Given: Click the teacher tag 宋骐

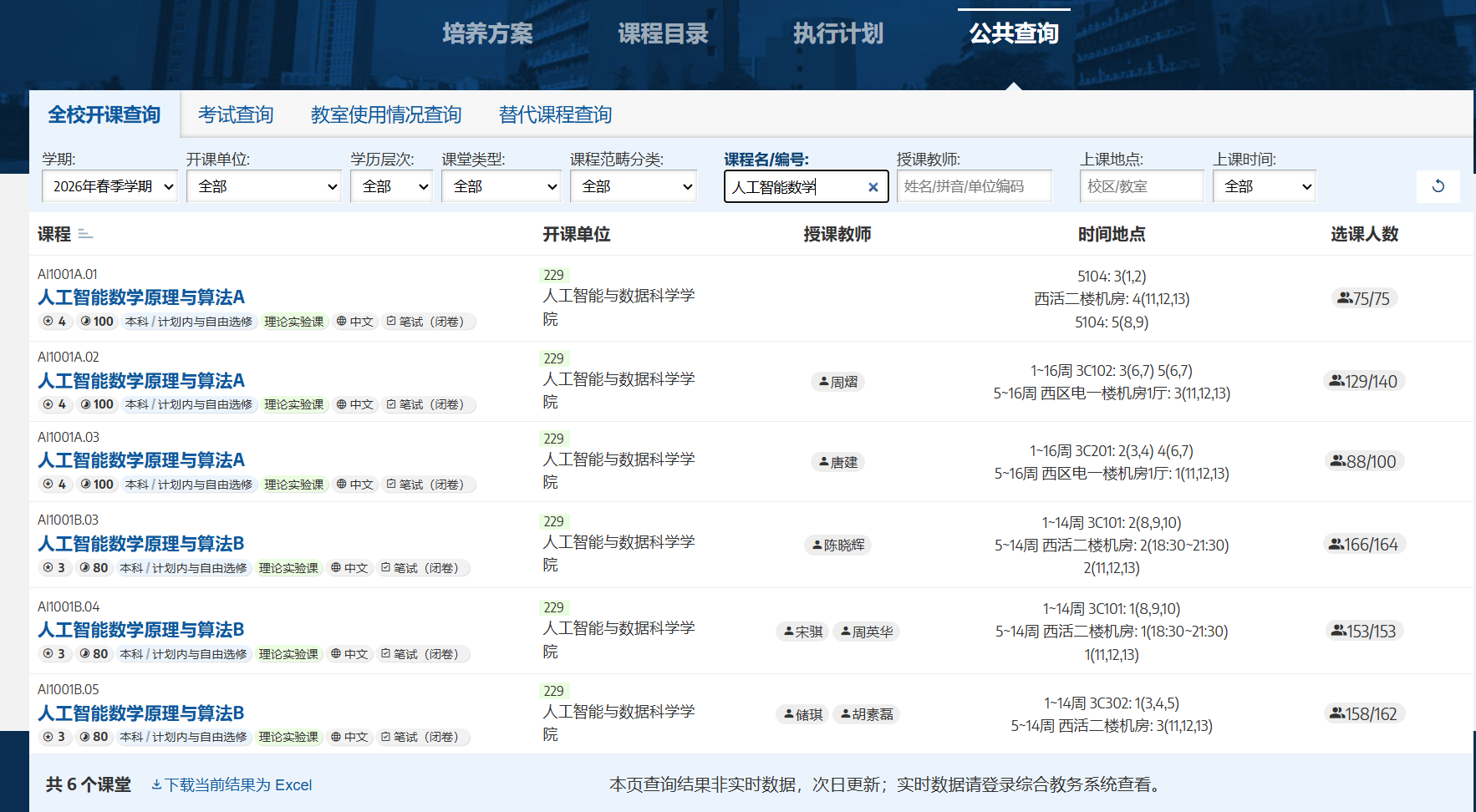Looking at the screenshot, I should tap(802, 632).
